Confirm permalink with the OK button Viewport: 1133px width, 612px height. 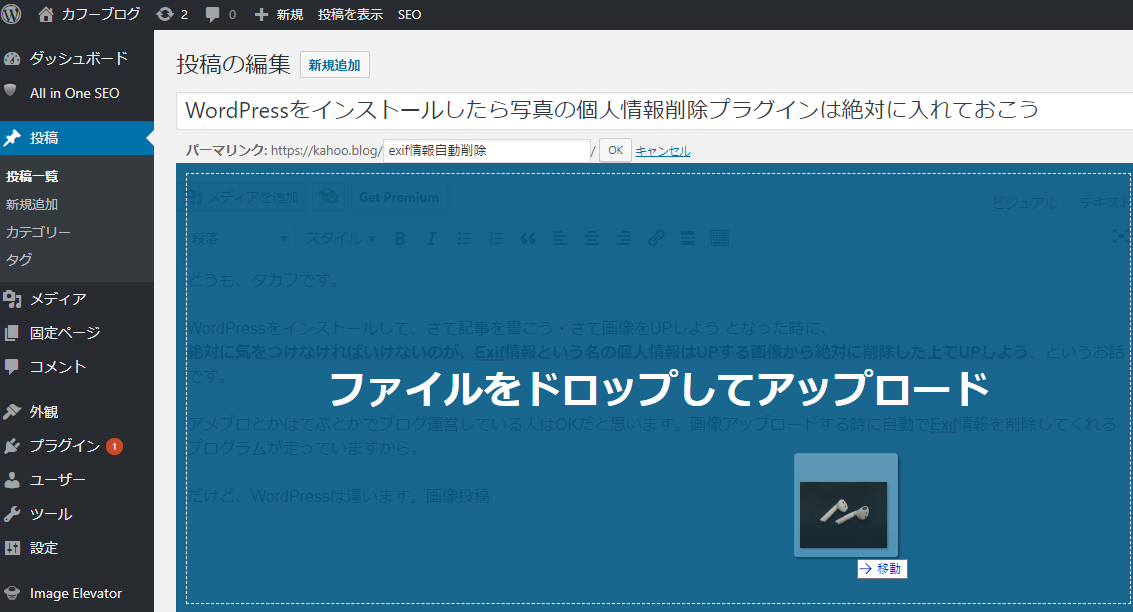[615, 151]
